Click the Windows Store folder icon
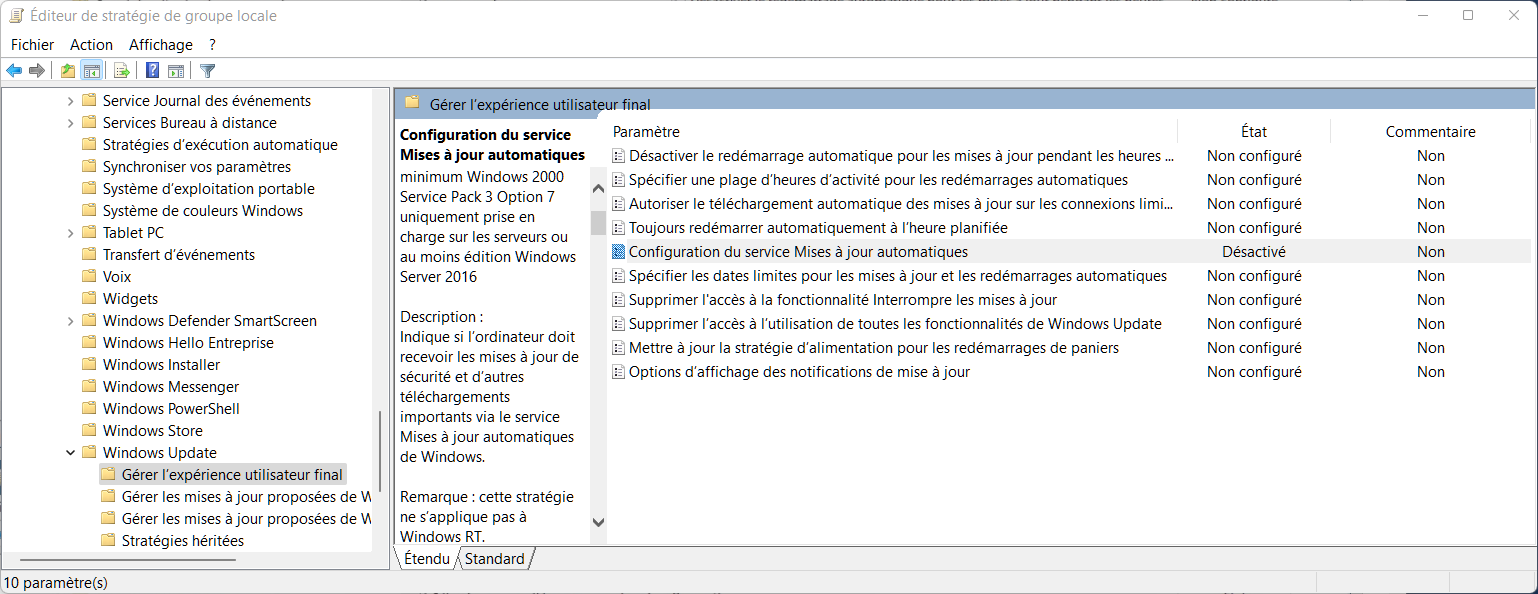Image resolution: width=1538 pixels, height=594 pixels. 89,430
